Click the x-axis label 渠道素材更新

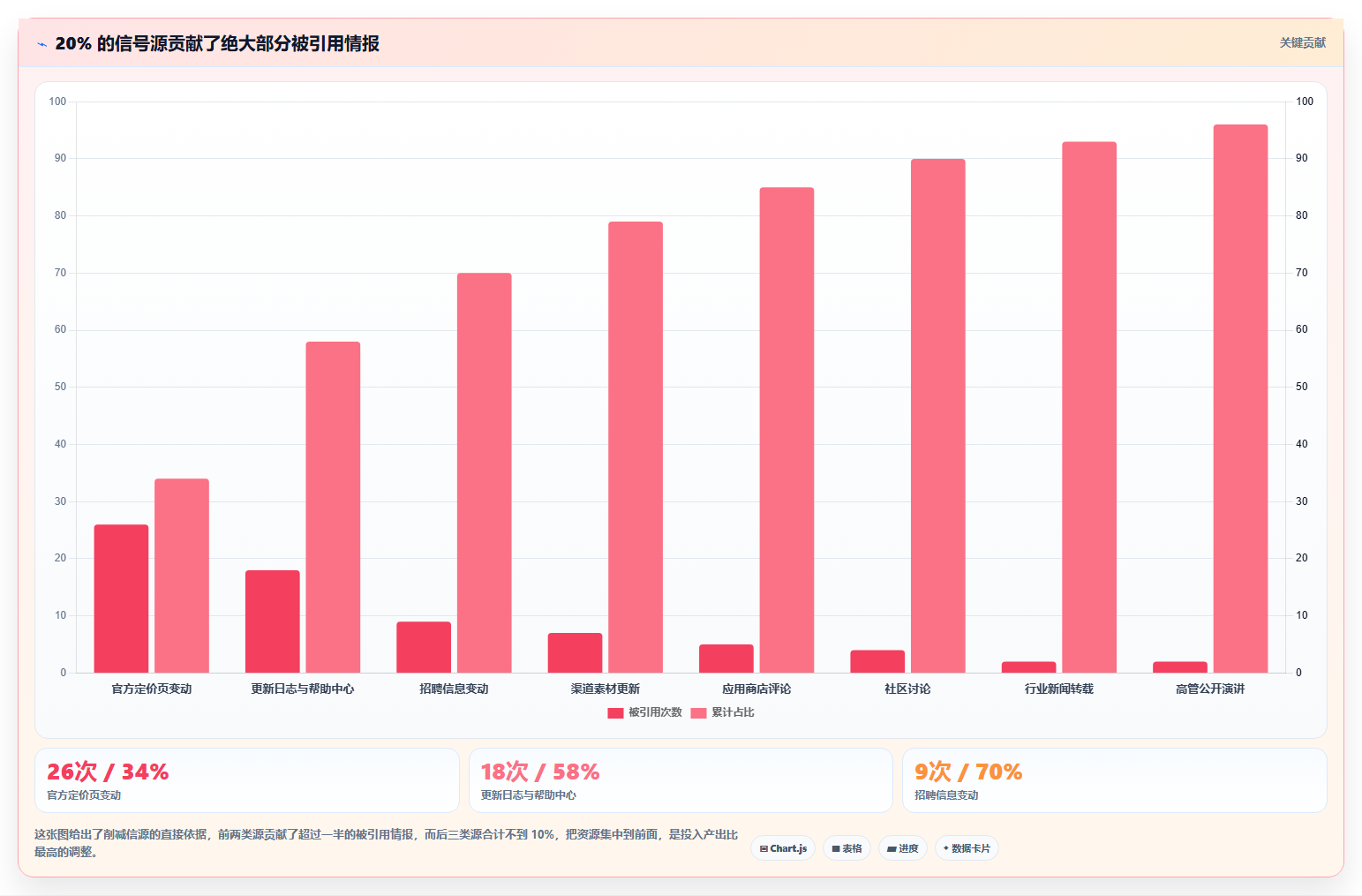pos(606,689)
